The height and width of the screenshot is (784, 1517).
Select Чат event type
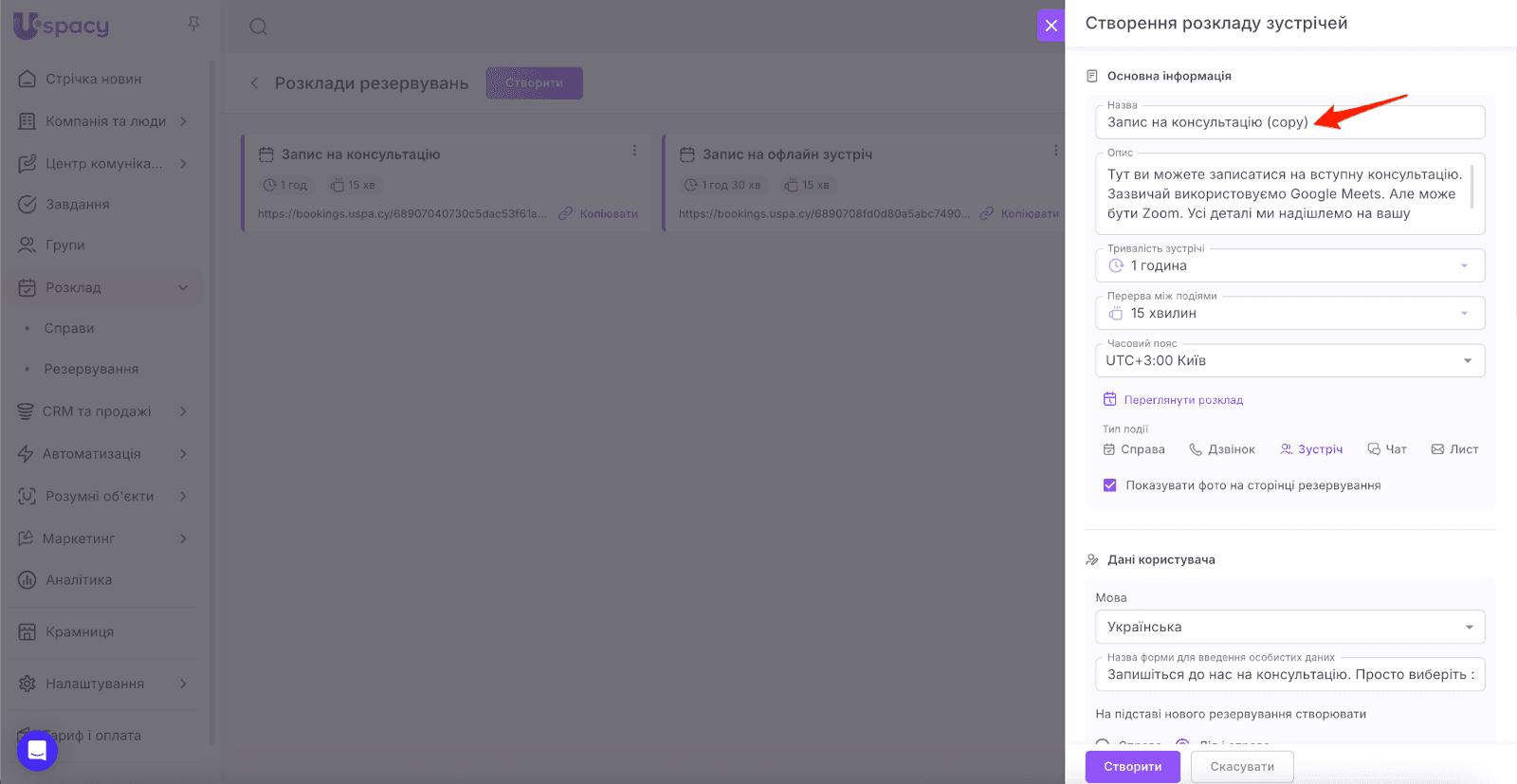coord(1387,449)
